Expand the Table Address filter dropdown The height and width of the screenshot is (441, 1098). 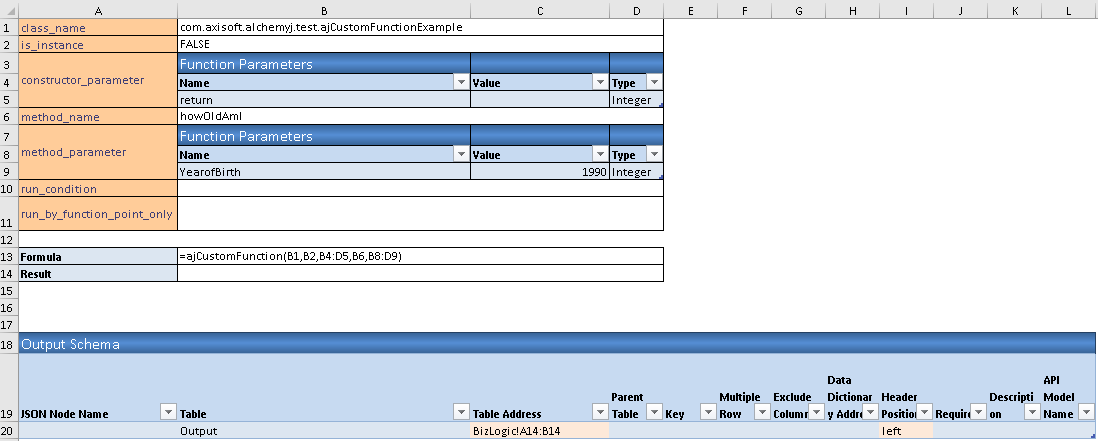[x=599, y=413]
